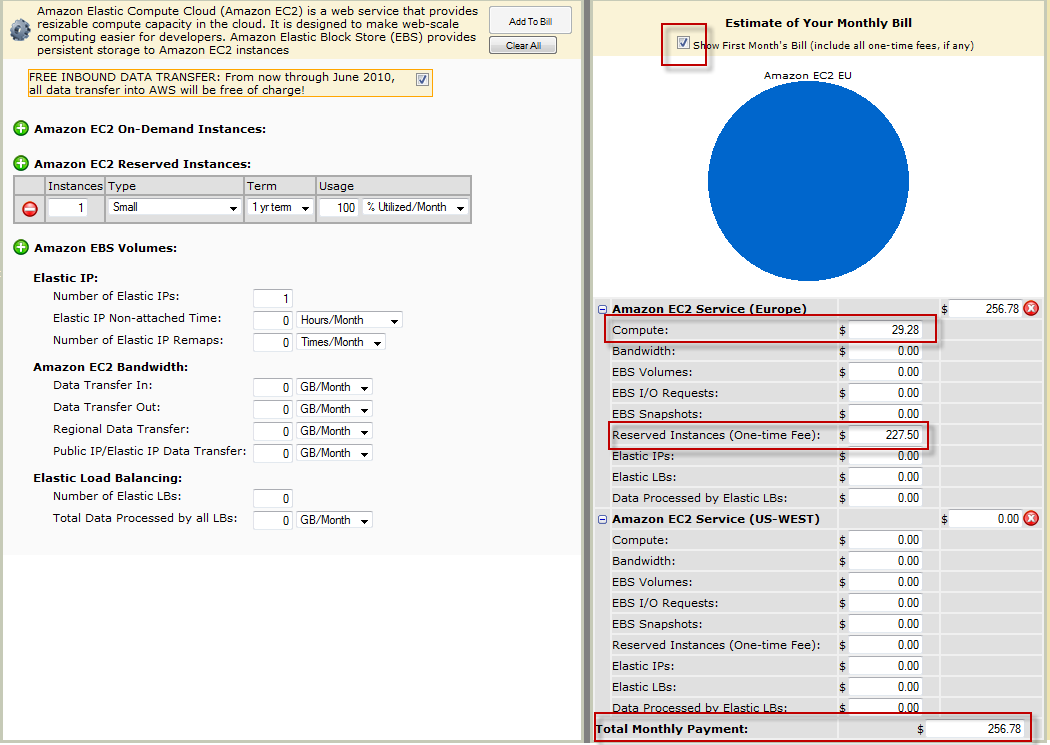Collapse the Amazon EC2 Service (US-WEST) section
The height and width of the screenshot is (745, 1050).
click(x=602, y=519)
